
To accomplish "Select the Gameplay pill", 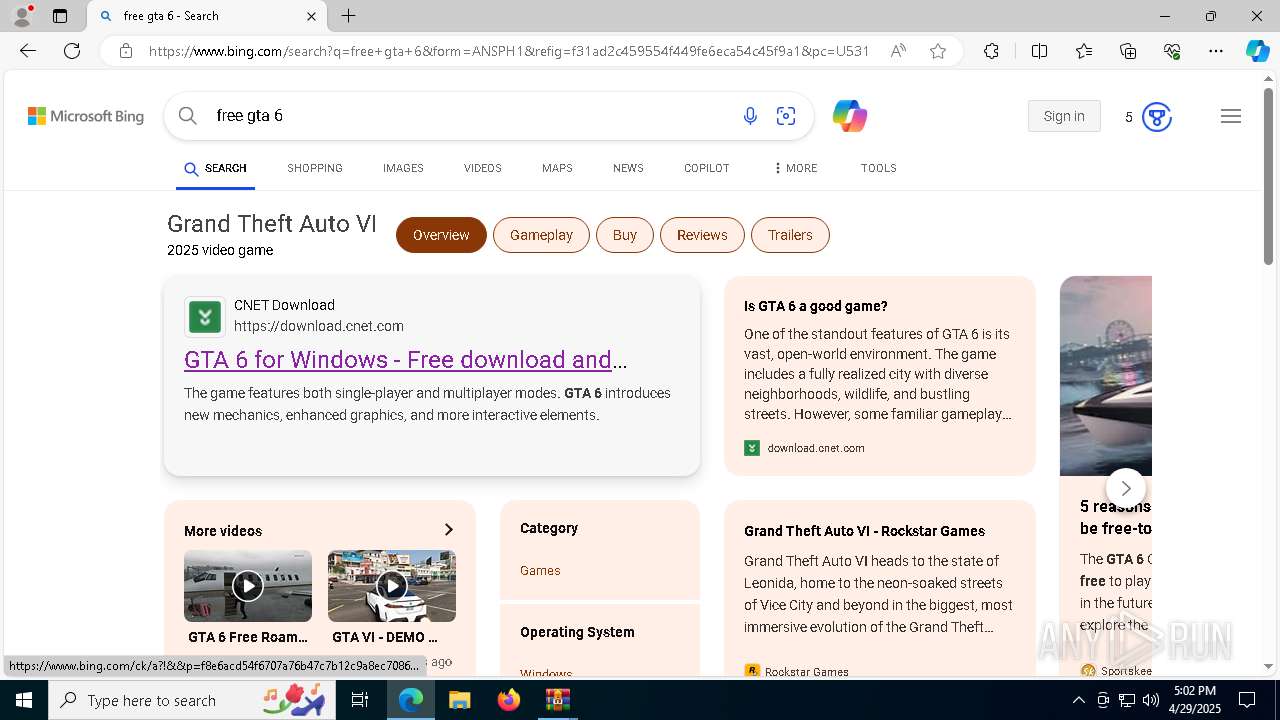I will click(541, 235).
